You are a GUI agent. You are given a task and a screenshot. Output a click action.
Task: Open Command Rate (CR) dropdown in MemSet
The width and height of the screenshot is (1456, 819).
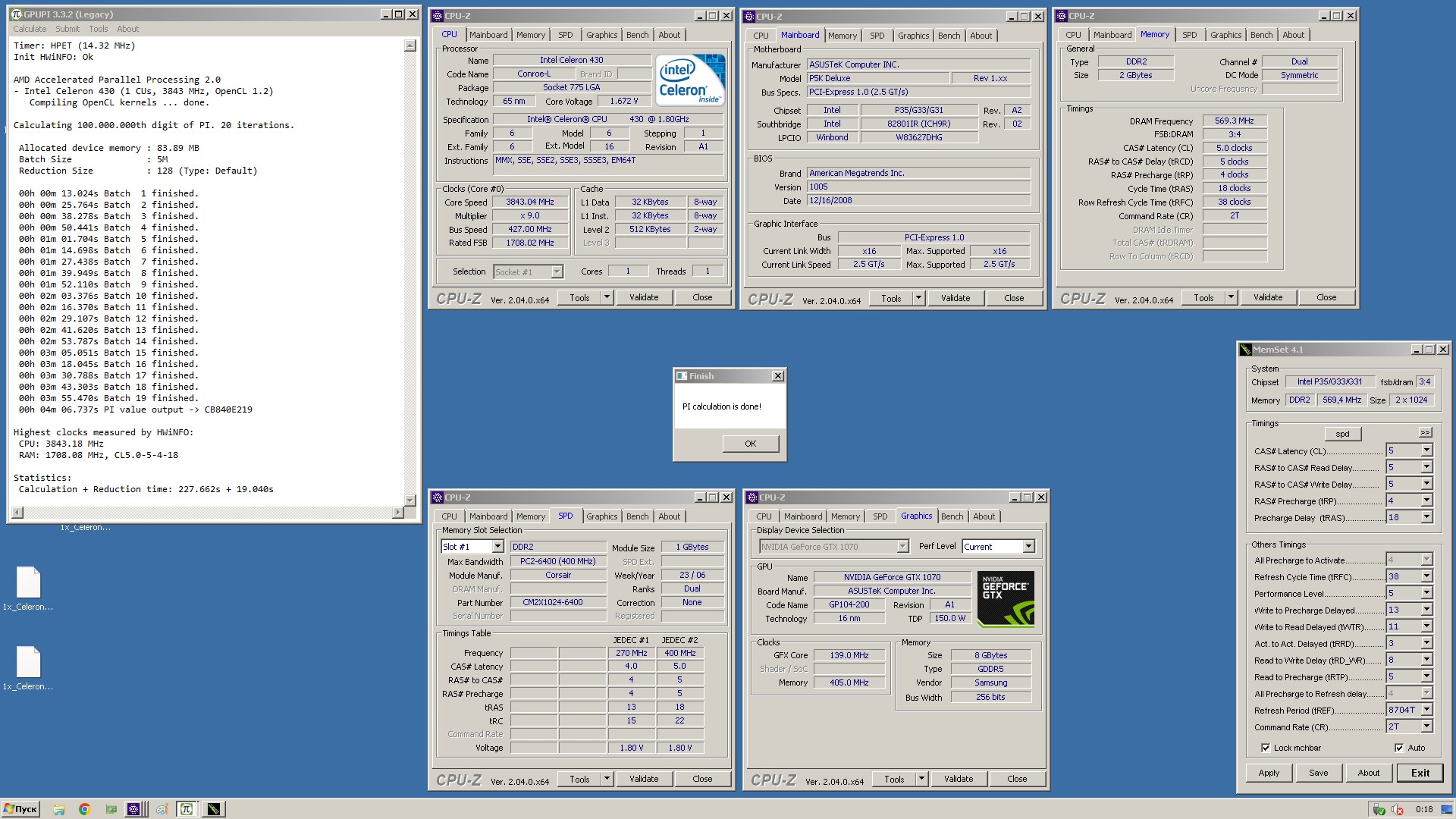[x=1426, y=726]
